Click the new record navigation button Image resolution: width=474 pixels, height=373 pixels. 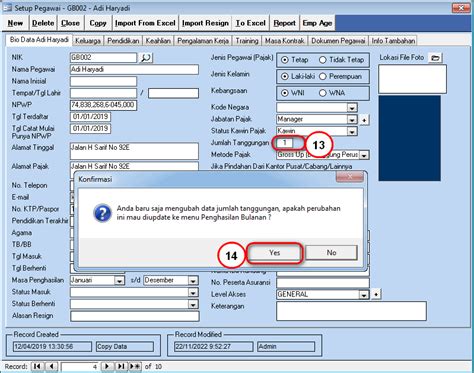tap(135, 366)
